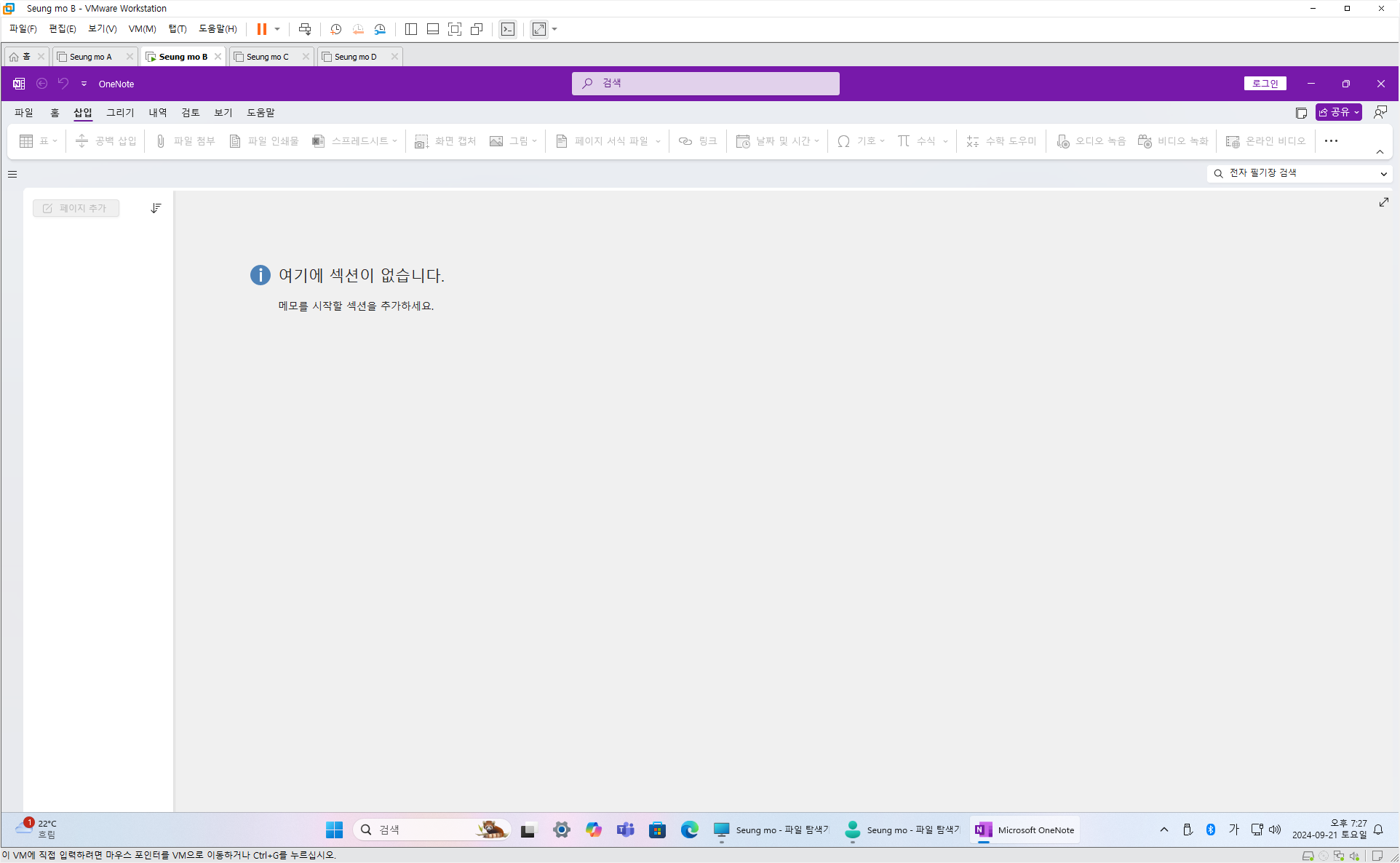Pause the VM with VMware pause icon
Image resolution: width=1400 pixels, height=863 pixels.
(x=261, y=29)
